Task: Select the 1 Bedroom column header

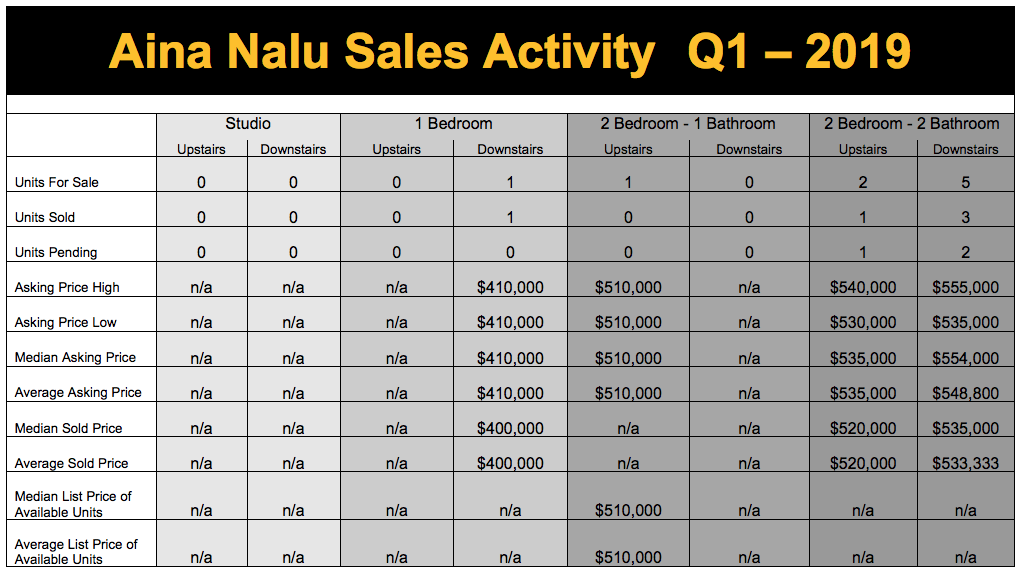Action: pos(453,124)
